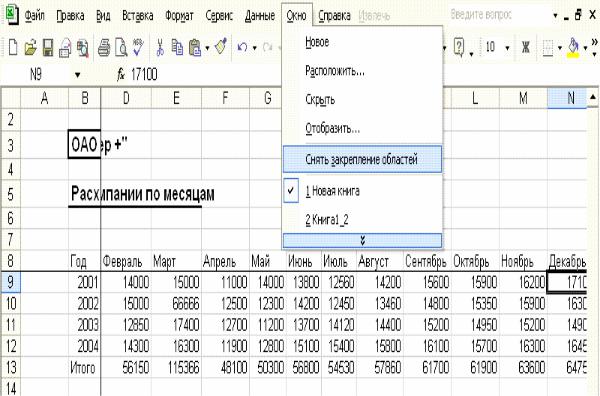Click the Help question mark toolbar icon
Viewport: 600px width, 396px height.
(x=459, y=47)
